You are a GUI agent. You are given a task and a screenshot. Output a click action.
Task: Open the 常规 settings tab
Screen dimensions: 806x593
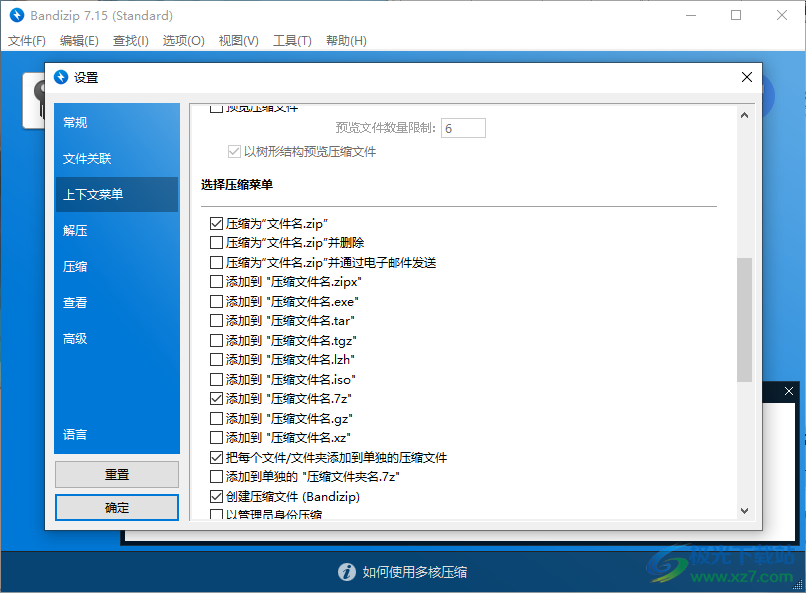coord(117,122)
